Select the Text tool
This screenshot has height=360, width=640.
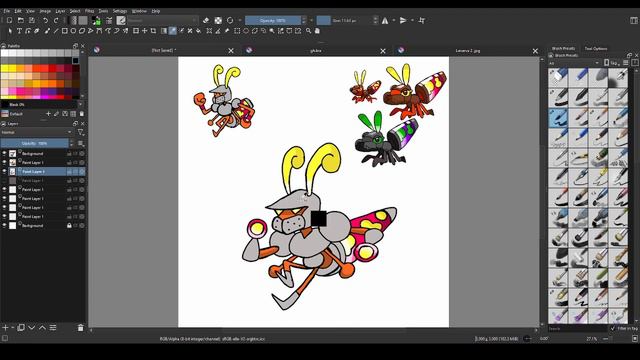[19, 31]
